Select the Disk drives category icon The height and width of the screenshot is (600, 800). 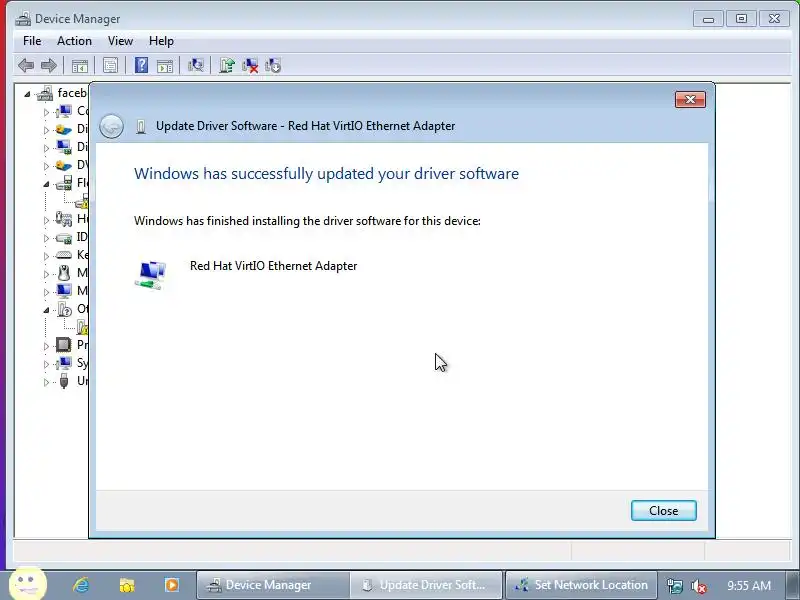coord(63,129)
